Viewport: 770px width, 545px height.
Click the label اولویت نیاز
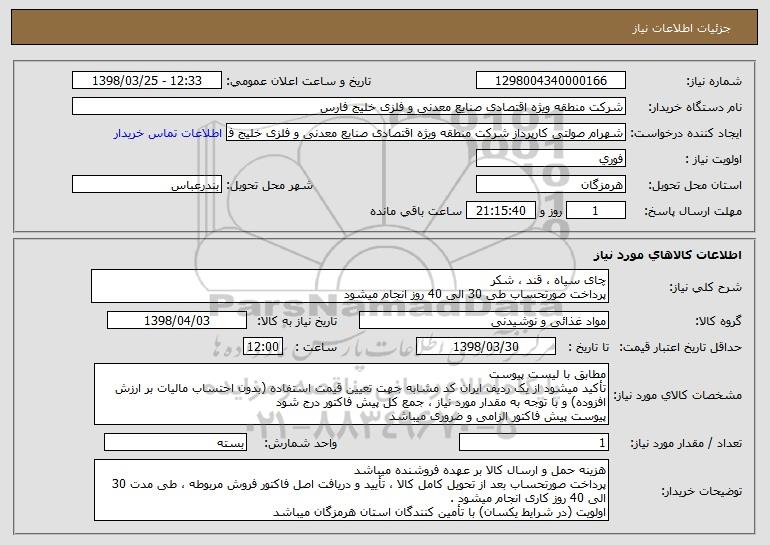click(714, 160)
